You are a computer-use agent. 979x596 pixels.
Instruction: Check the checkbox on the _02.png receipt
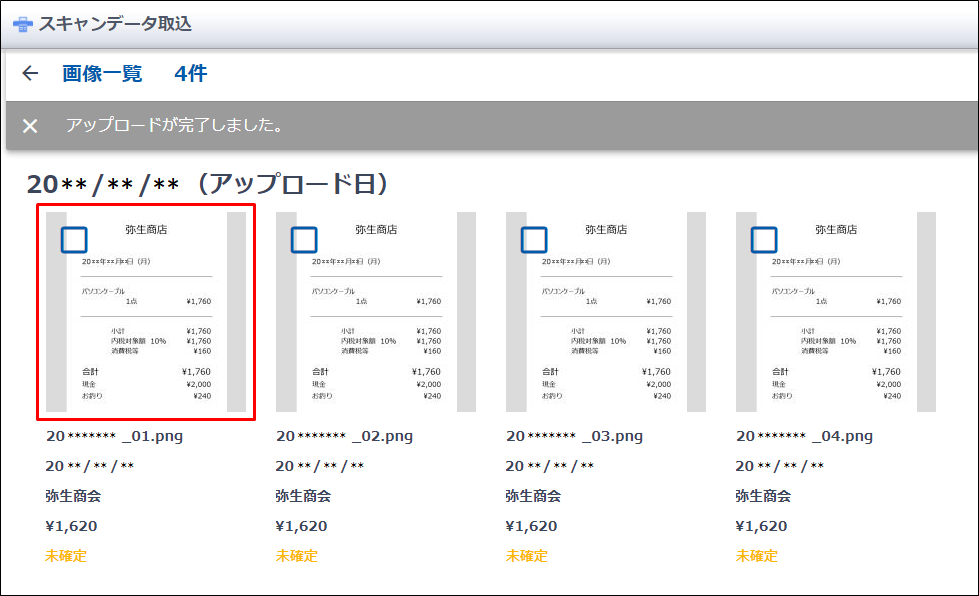pos(304,240)
